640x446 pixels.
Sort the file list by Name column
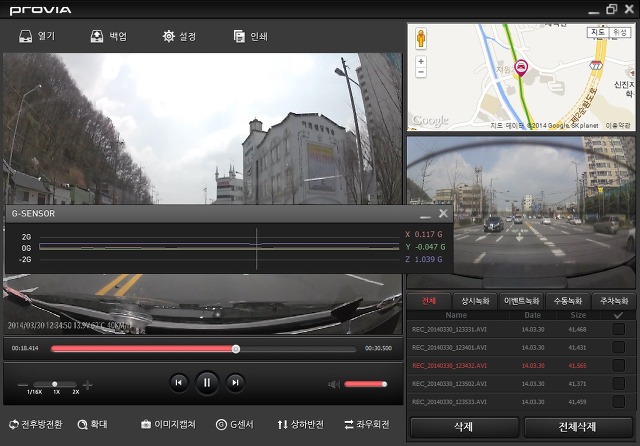coord(456,315)
